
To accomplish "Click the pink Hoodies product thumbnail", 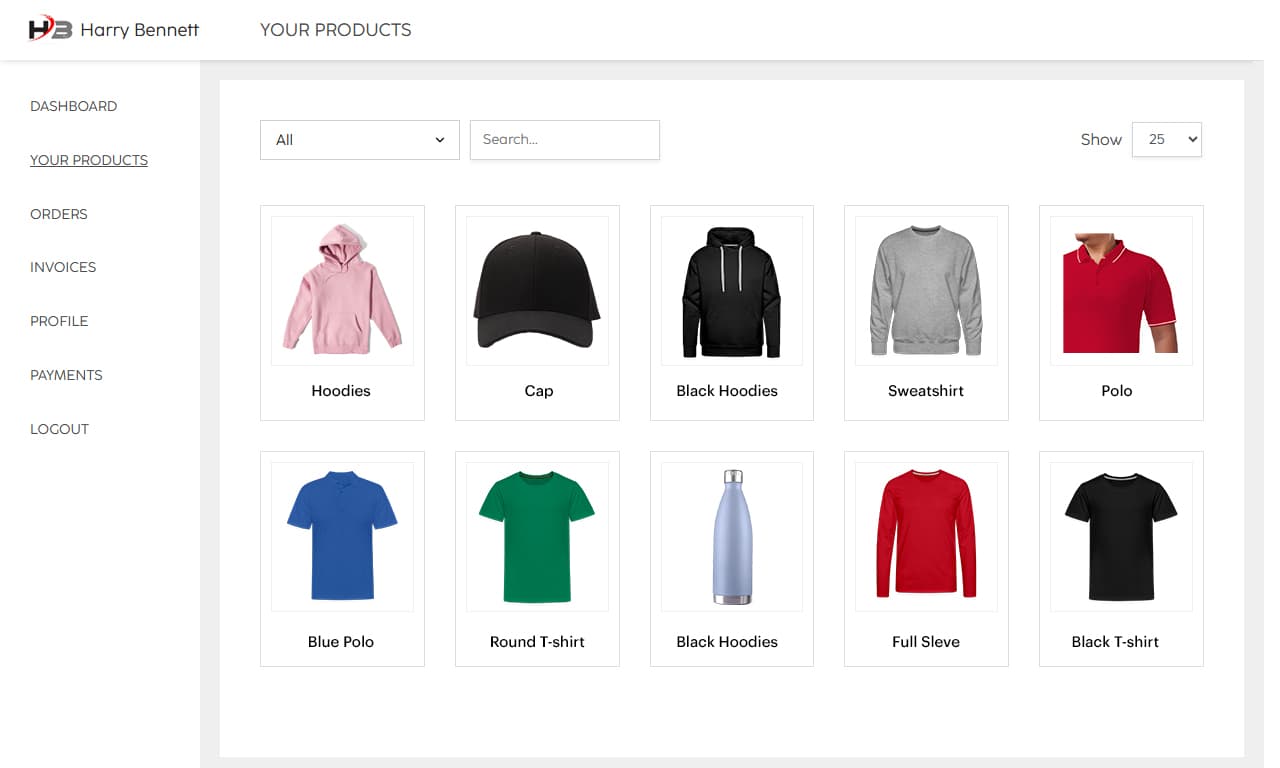I will [341, 290].
